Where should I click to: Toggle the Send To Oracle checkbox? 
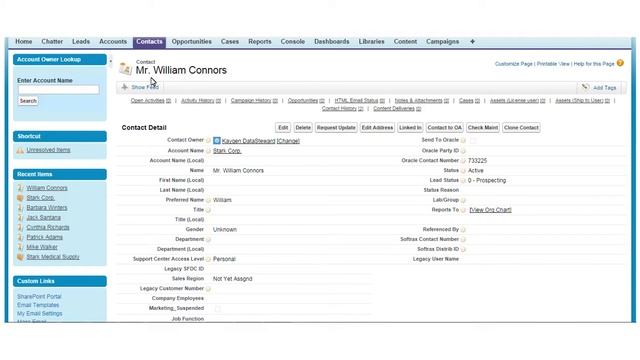(x=473, y=140)
